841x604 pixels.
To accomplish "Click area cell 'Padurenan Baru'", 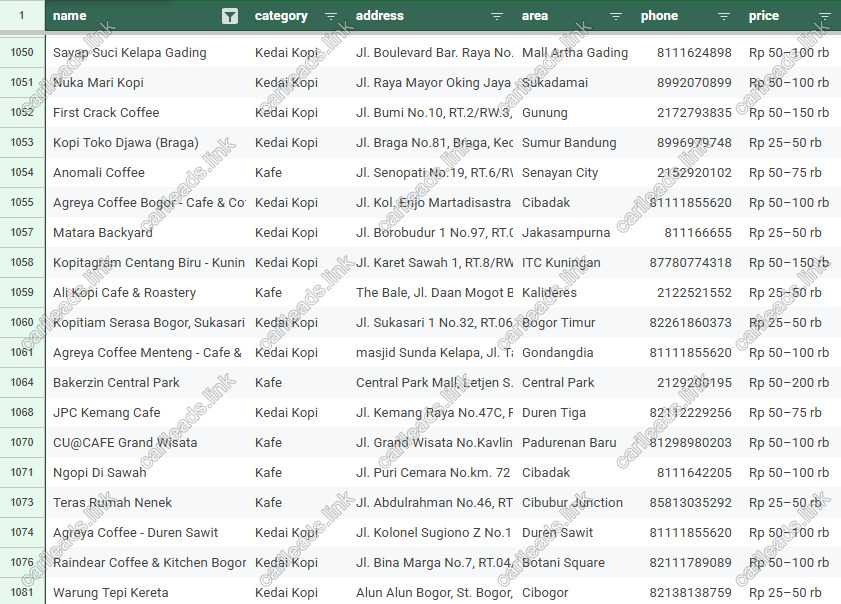I will (x=573, y=443).
